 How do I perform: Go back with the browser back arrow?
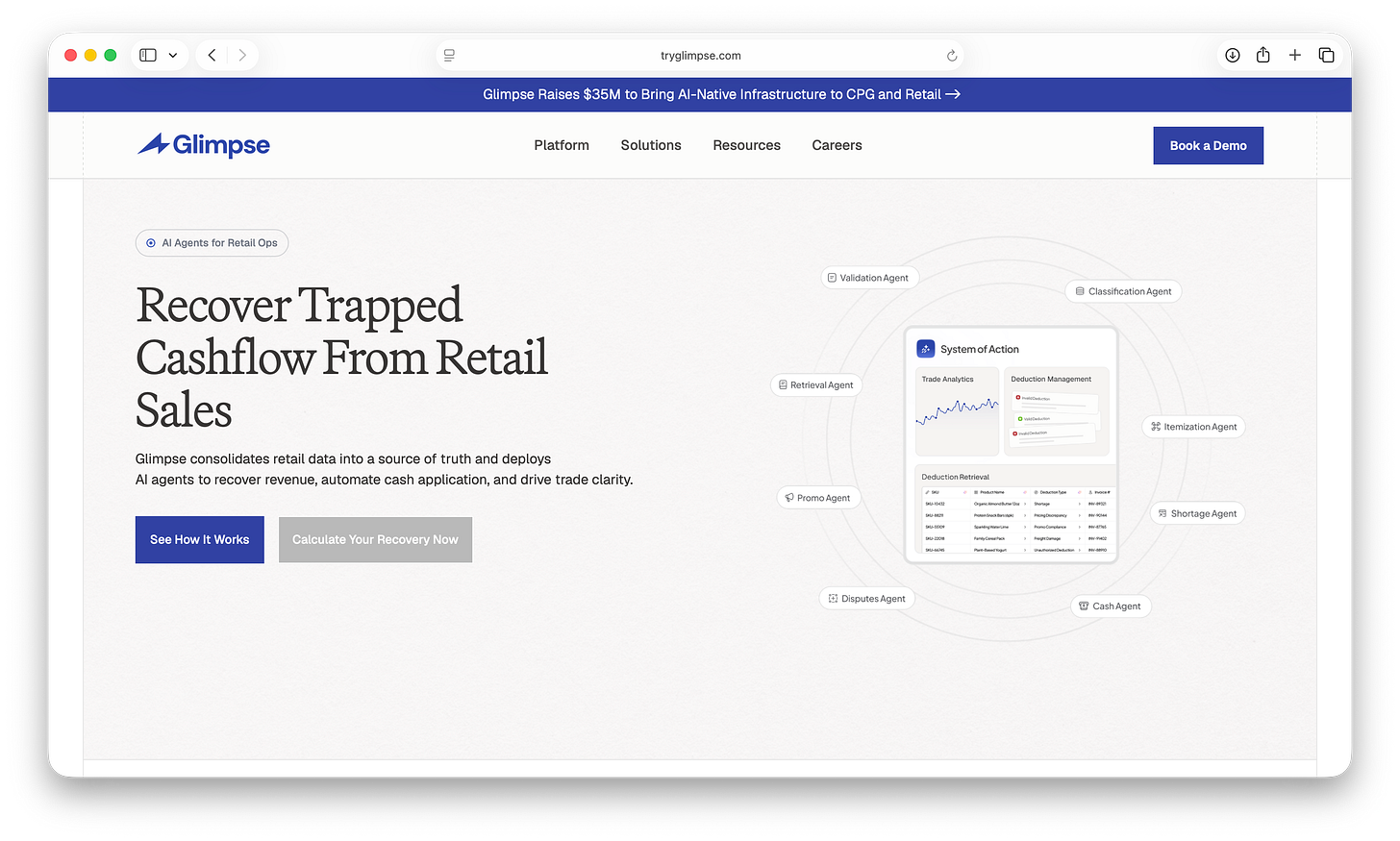click(212, 55)
